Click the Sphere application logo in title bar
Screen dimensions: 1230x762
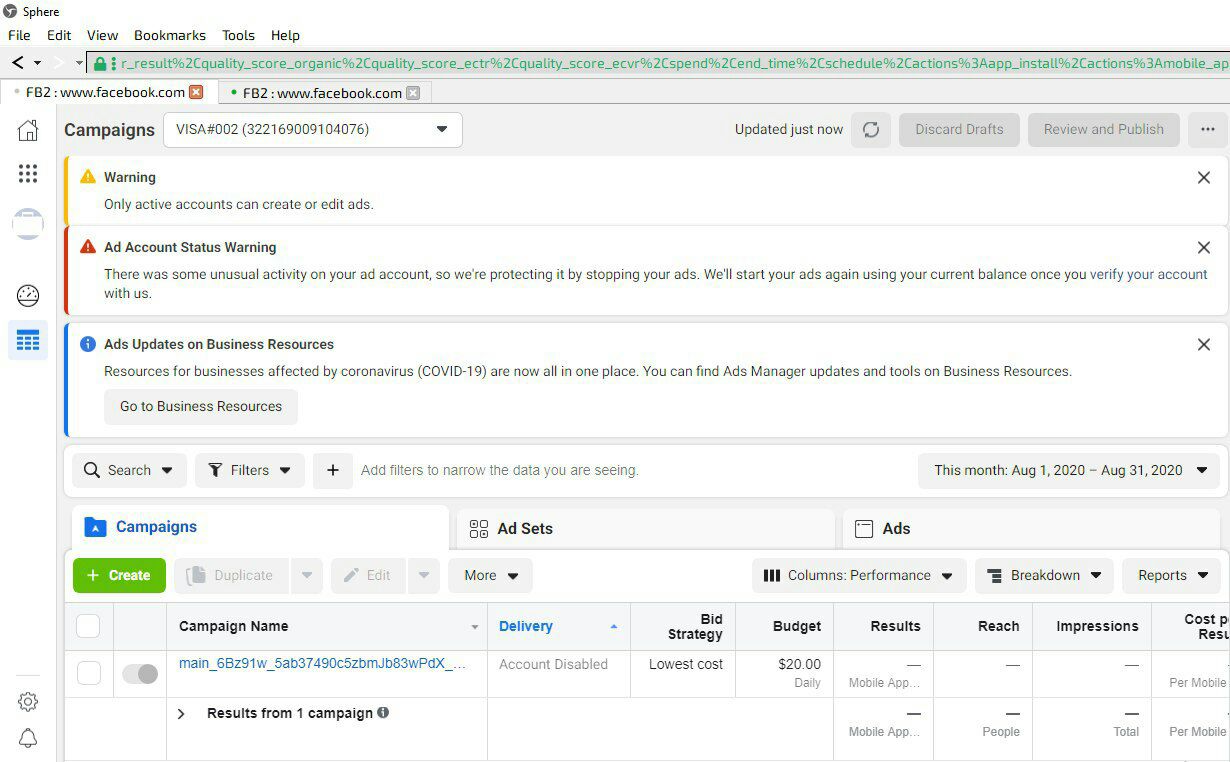(x=10, y=11)
